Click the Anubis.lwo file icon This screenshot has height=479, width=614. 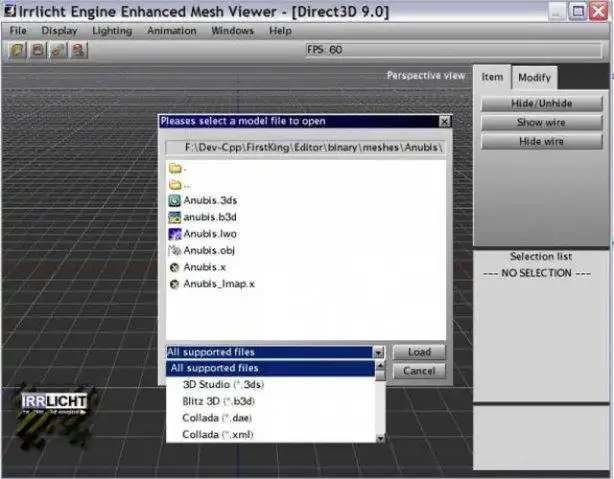point(174,234)
